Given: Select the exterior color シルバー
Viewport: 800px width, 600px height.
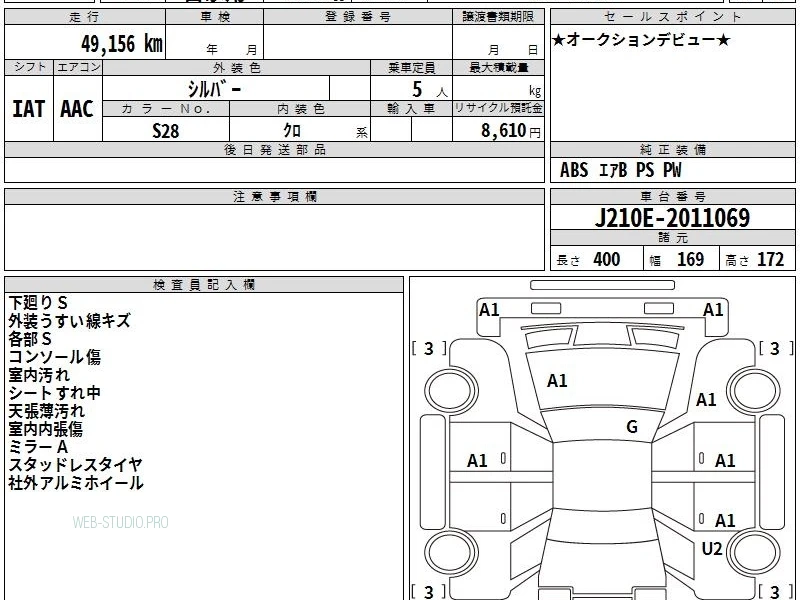Looking at the screenshot, I should point(214,89).
